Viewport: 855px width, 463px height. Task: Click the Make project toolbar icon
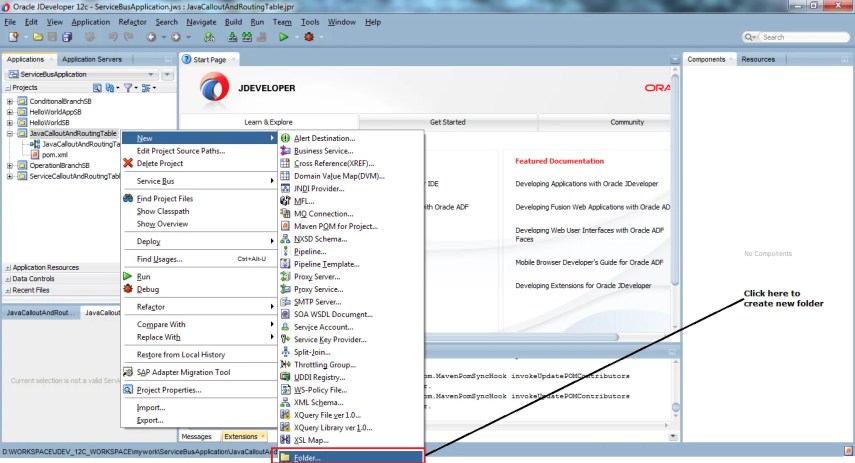[232, 37]
